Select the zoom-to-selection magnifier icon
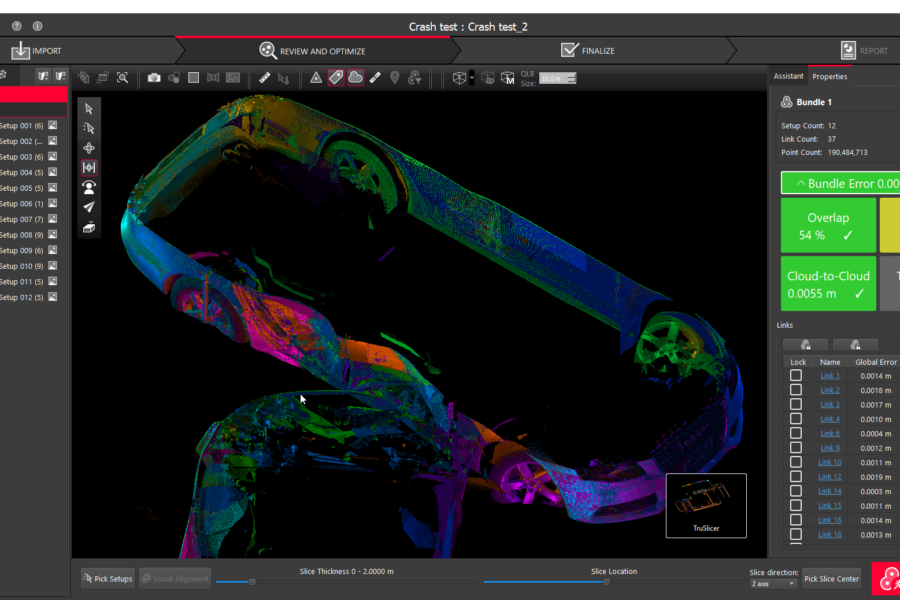Screen dimensions: 900x600 (122, 78)
